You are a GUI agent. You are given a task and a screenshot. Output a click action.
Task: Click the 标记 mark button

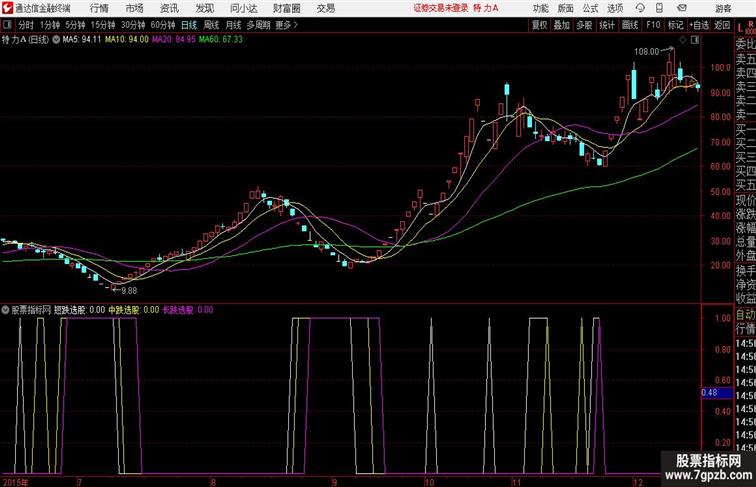pos(675,25)
